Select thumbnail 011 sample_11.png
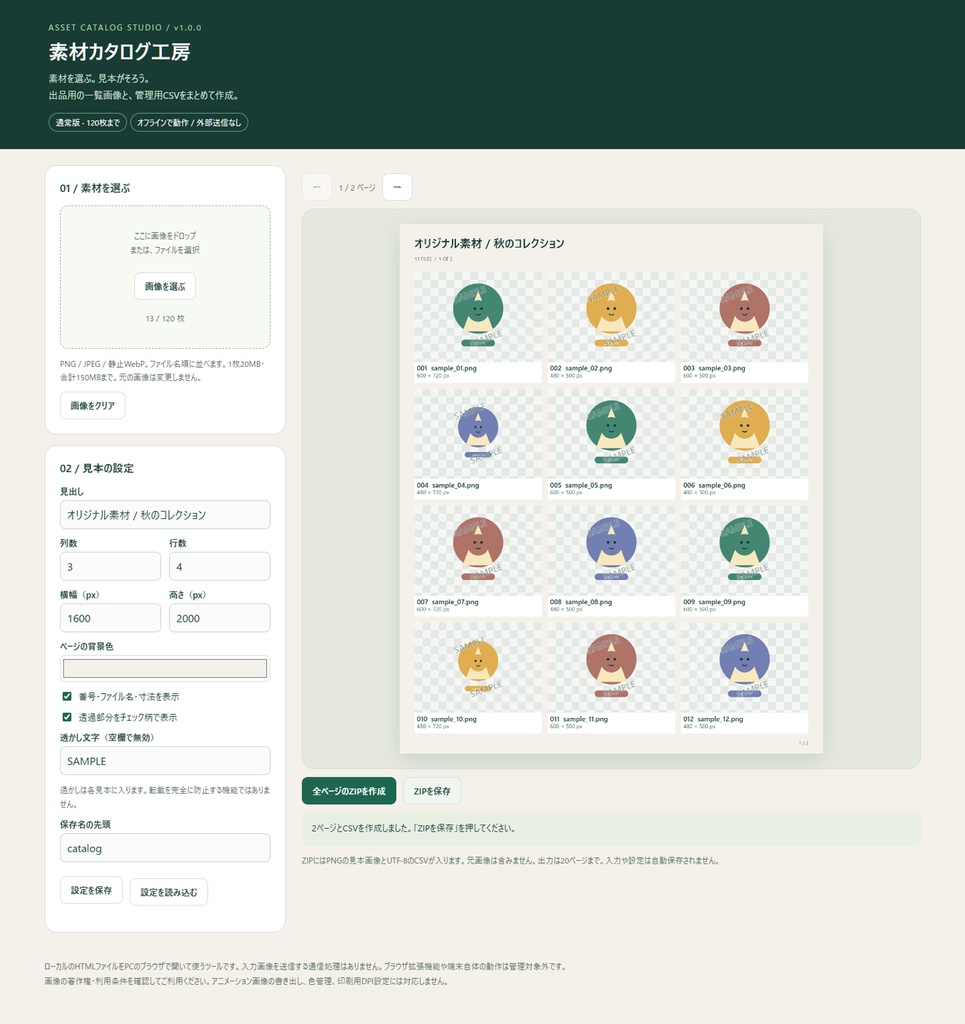Image resolution: width=965 pixels, height=1024 pixels. [x=611, y=678]
